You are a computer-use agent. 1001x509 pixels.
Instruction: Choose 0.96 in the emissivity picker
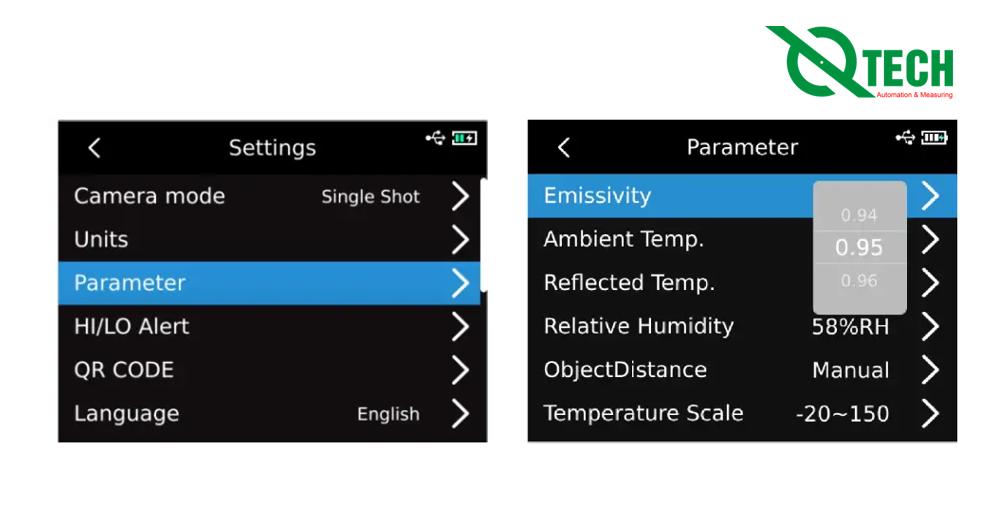859,281
